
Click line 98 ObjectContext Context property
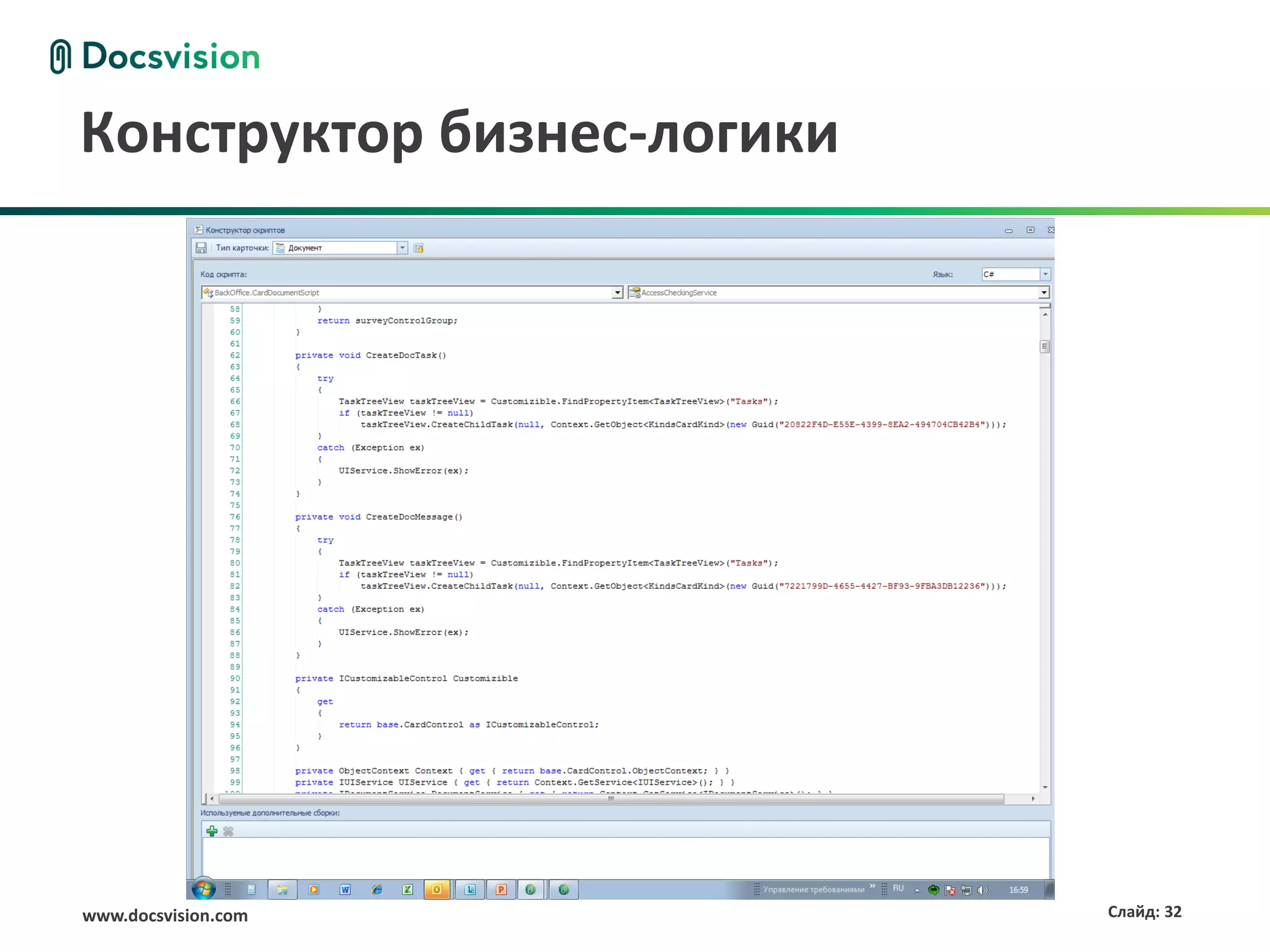coord(512,771)
